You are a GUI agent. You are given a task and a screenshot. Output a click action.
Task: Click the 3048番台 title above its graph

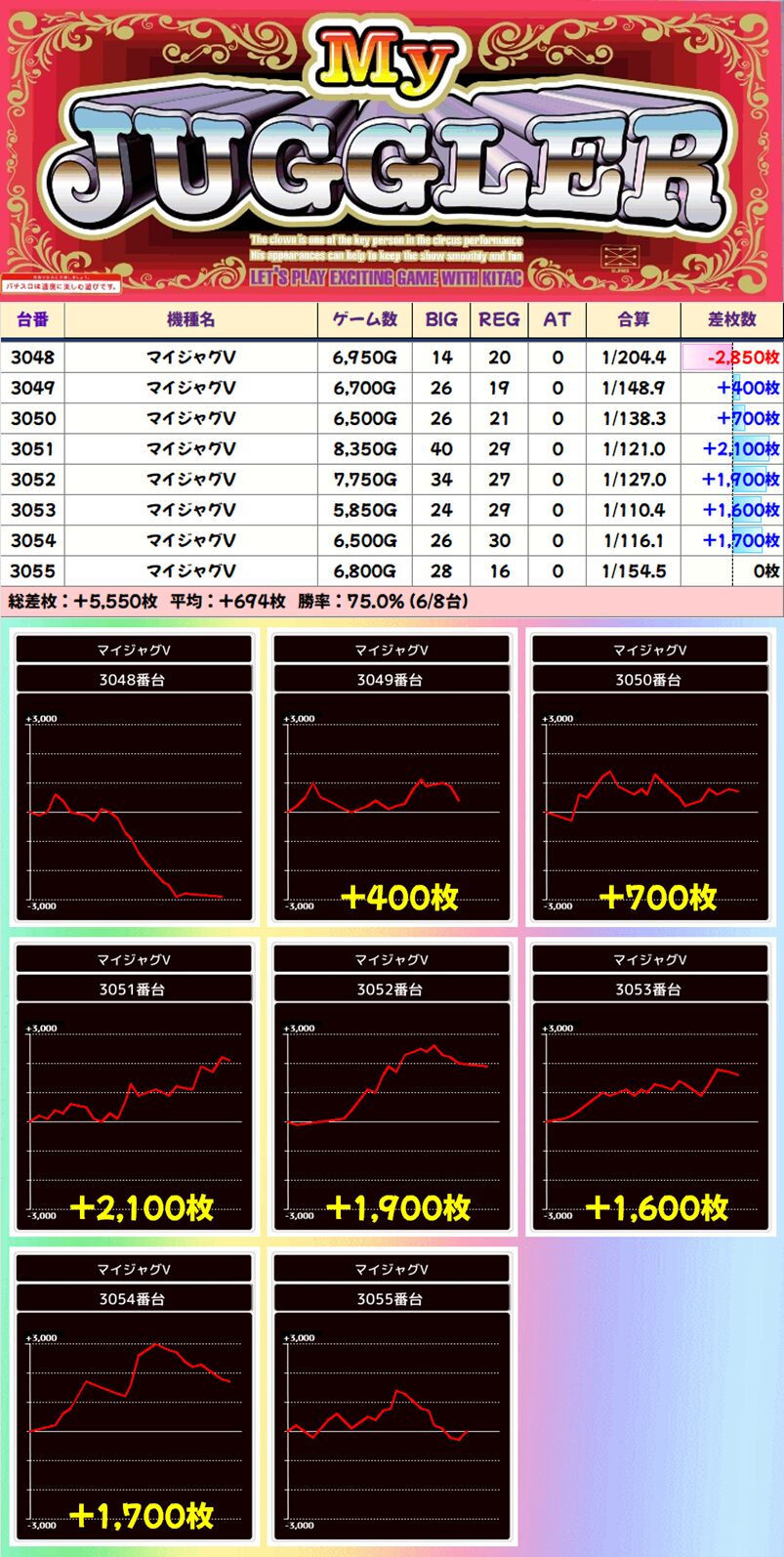pyautogui.click(x=133, y=680)
